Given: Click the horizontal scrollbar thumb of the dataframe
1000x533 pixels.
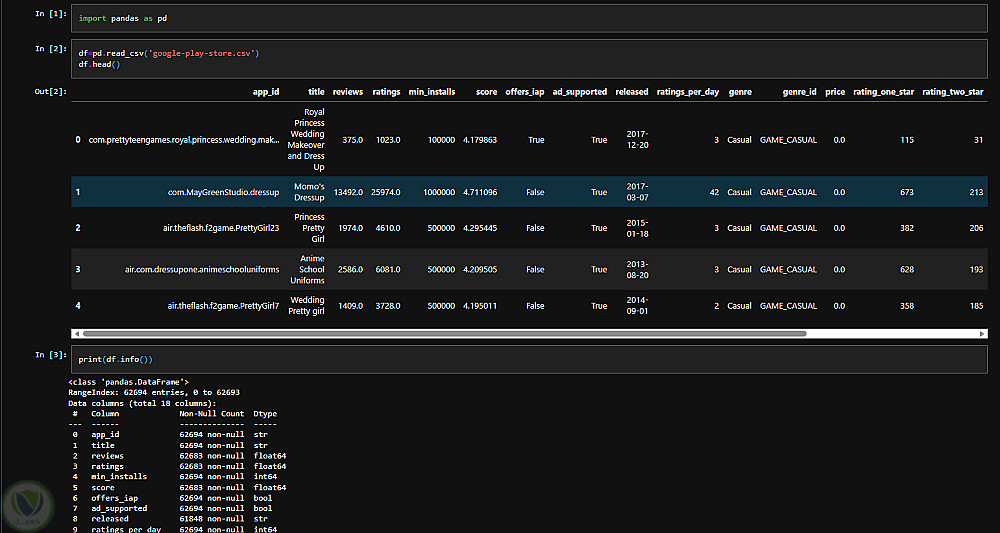Looking at the screenshot, I should pos(445,333).
